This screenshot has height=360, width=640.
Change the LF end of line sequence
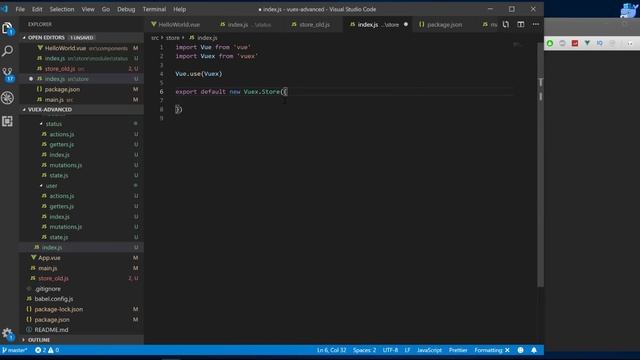(407, 350)
